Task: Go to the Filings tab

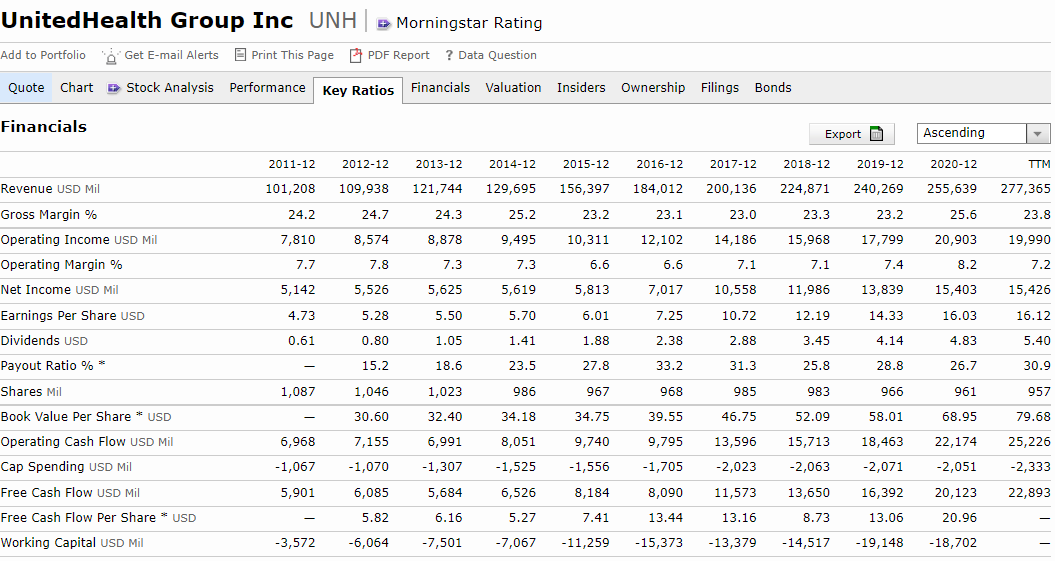Action: pos(719,87)
